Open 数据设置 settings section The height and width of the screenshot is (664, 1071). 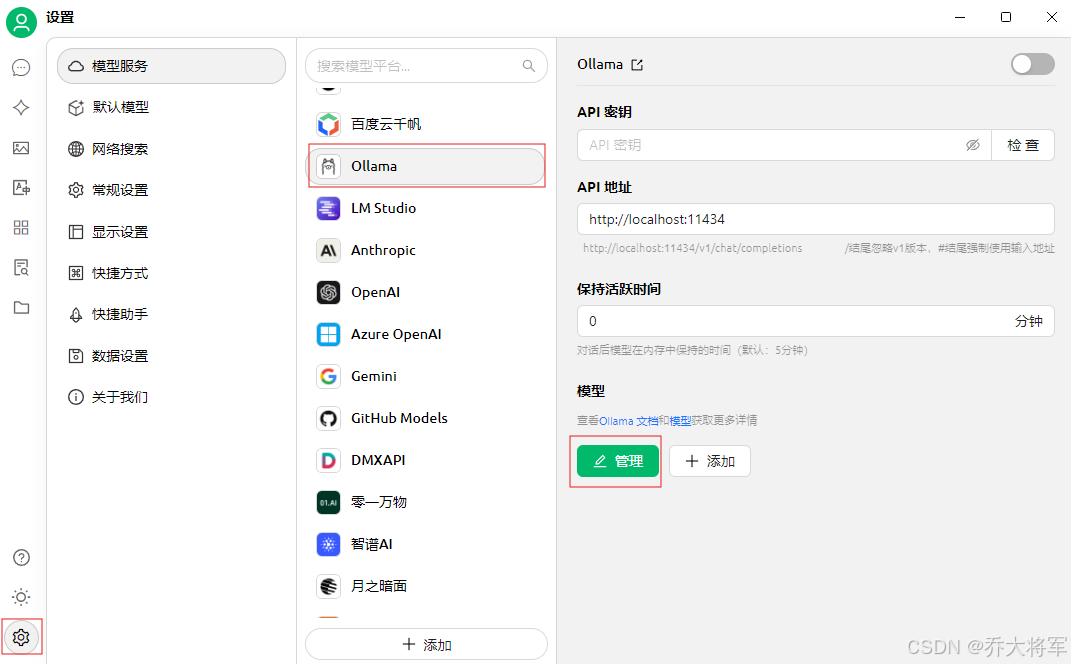(171, 356)
